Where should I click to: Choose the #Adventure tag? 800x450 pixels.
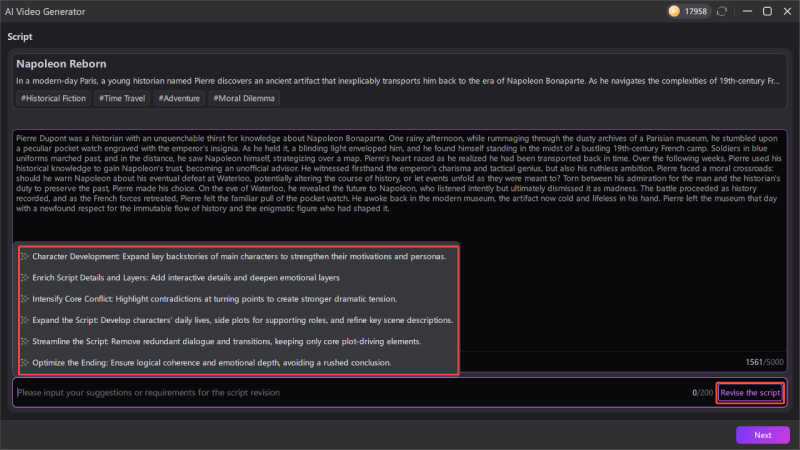[x=179, y=98]
